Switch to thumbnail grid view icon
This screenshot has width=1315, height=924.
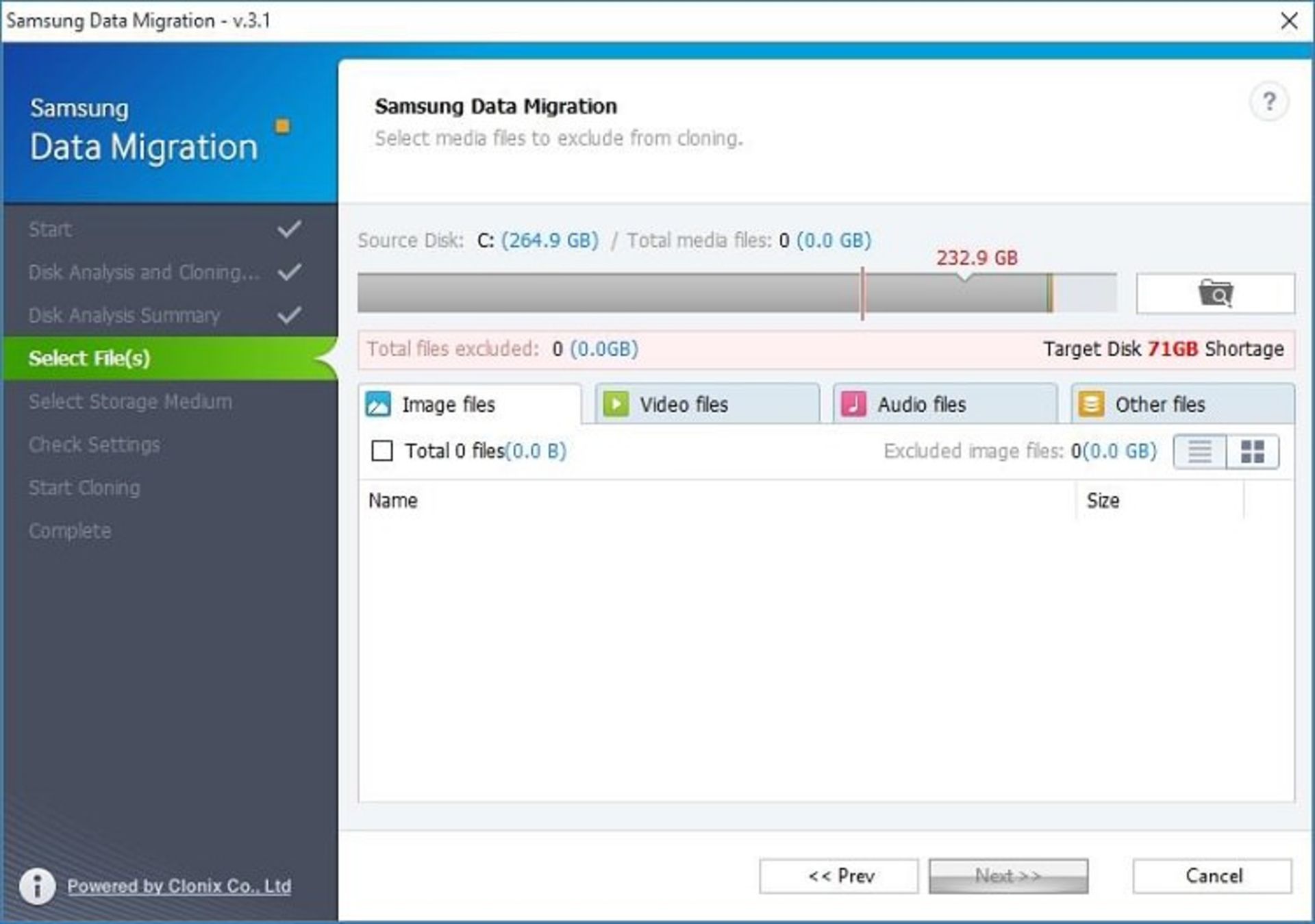1253,451
